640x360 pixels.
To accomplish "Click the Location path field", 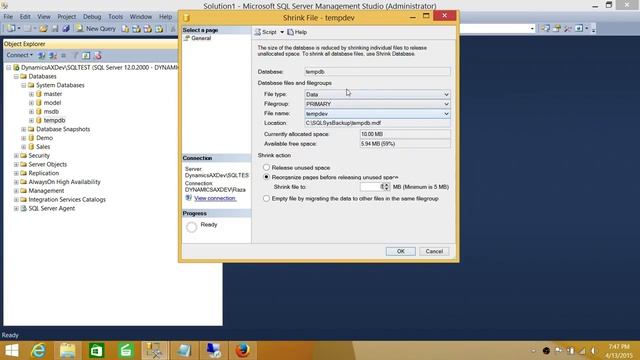I will pyautogui.click(x=377, y=123).
